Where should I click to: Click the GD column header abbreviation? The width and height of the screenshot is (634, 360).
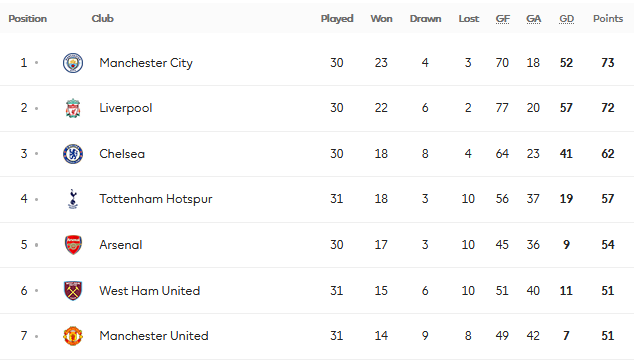[566, 19]
